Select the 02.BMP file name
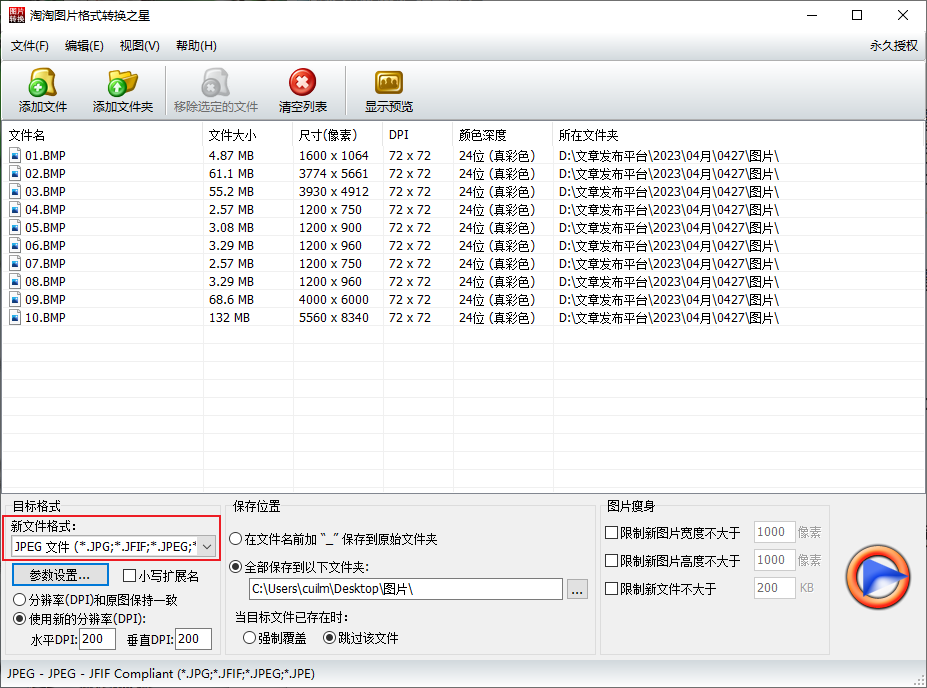Viewport: 927px width, 688px height. [x=45, y=174]
